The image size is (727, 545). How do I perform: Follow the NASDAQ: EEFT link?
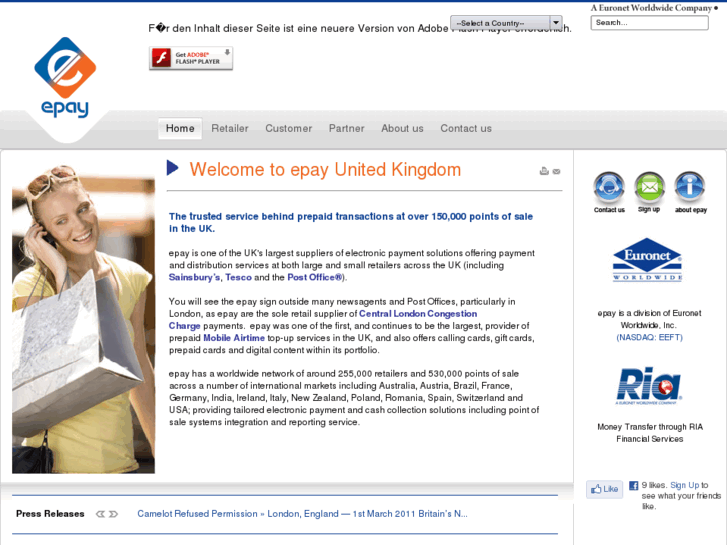[649, 337]
